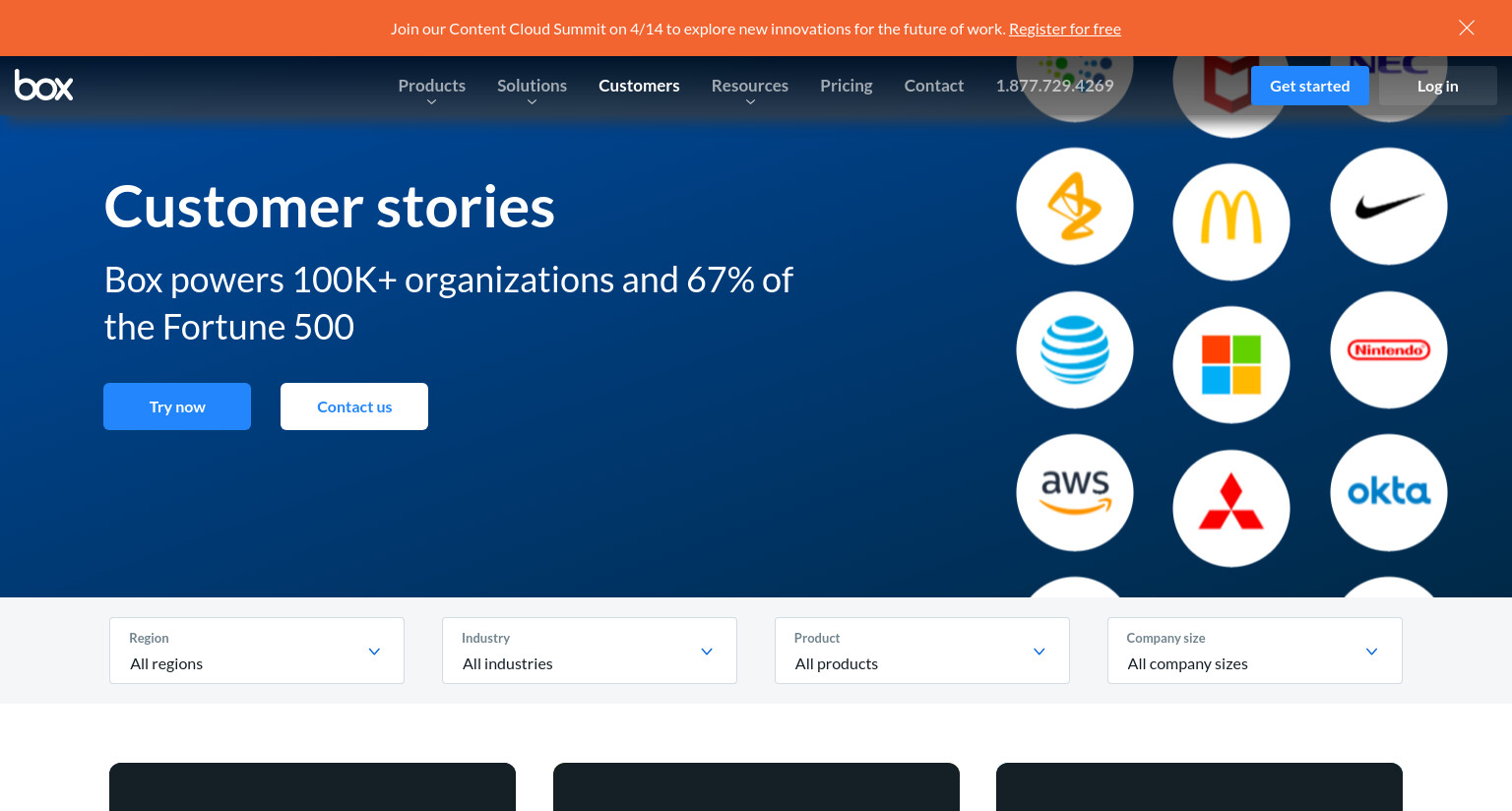Click the Microsoft logo circle
The height and width of the screenshot is (811, 1512).
(1231, 365)
